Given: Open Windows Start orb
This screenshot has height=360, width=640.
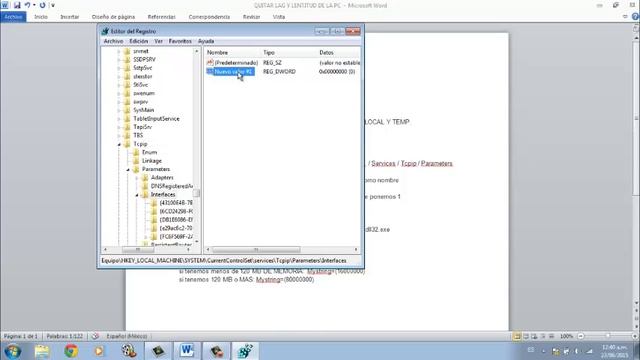Looking at the screenshot, I should click(13, 351).
